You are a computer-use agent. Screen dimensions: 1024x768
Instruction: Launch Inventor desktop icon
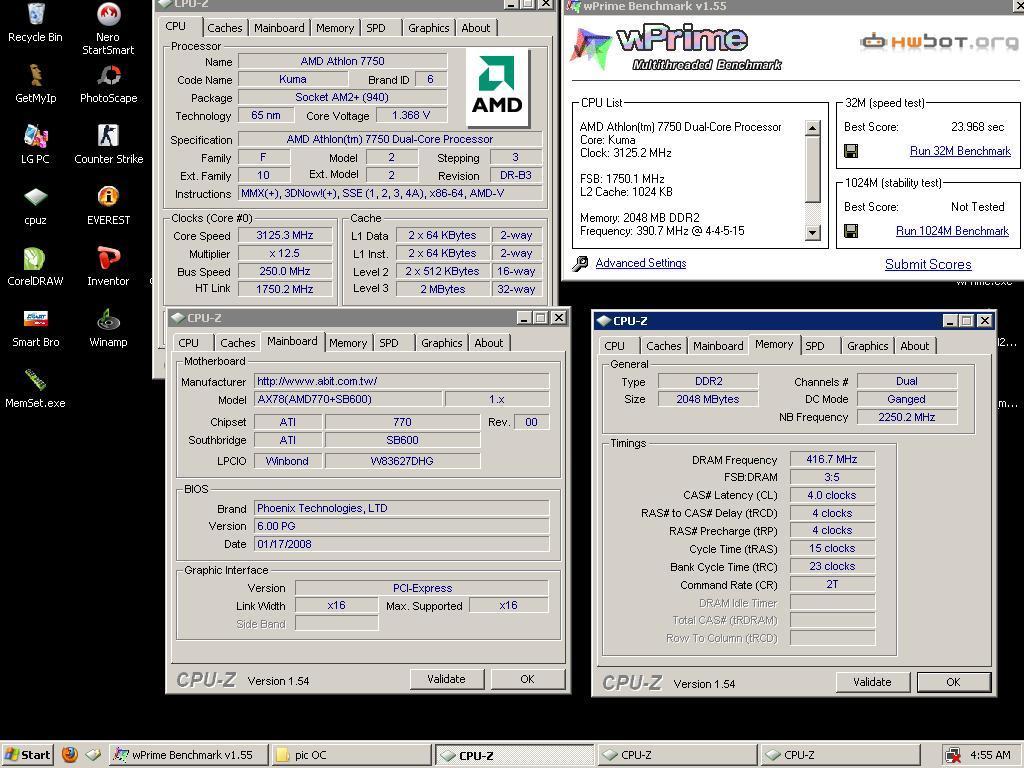(108, 266)
